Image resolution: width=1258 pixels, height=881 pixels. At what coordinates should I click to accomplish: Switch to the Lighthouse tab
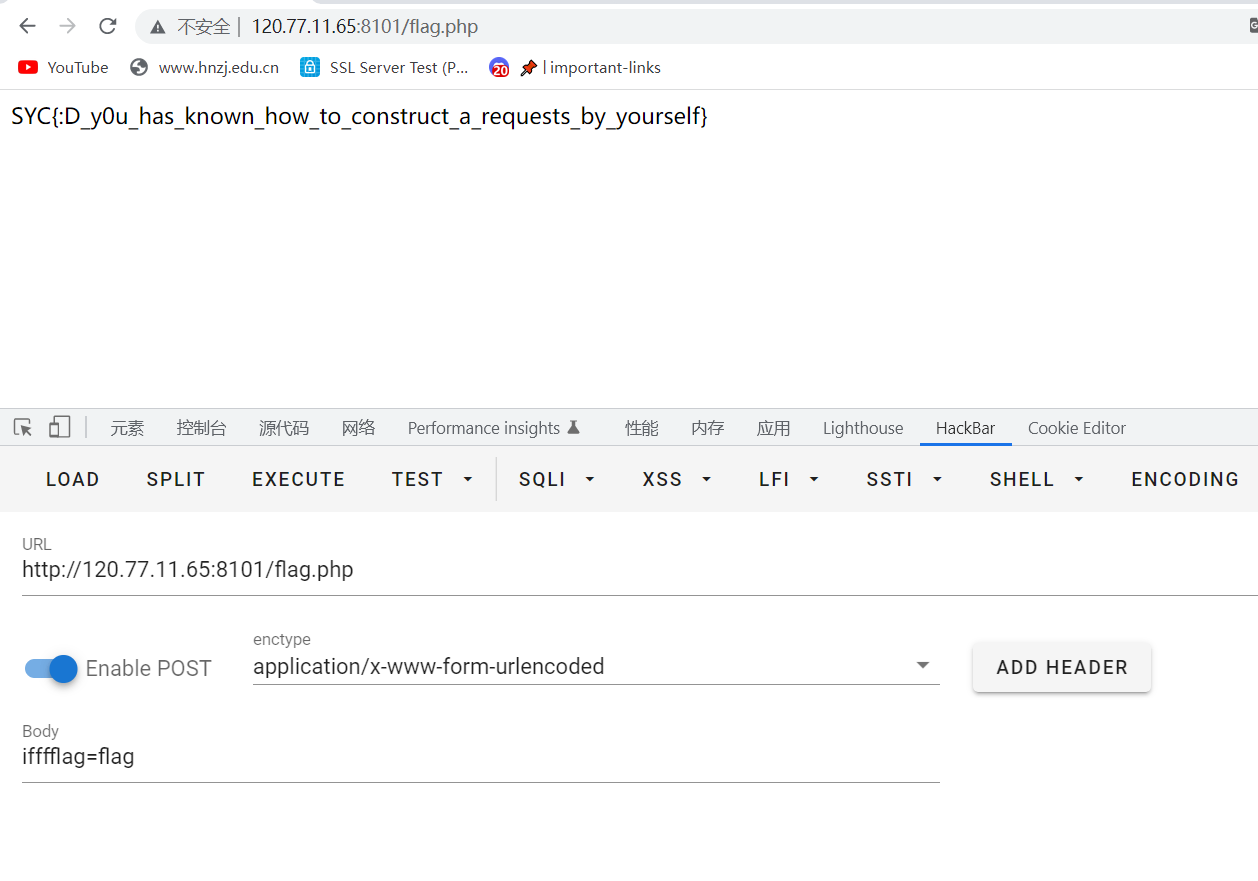pyautogui.click(x=862, y=428)
